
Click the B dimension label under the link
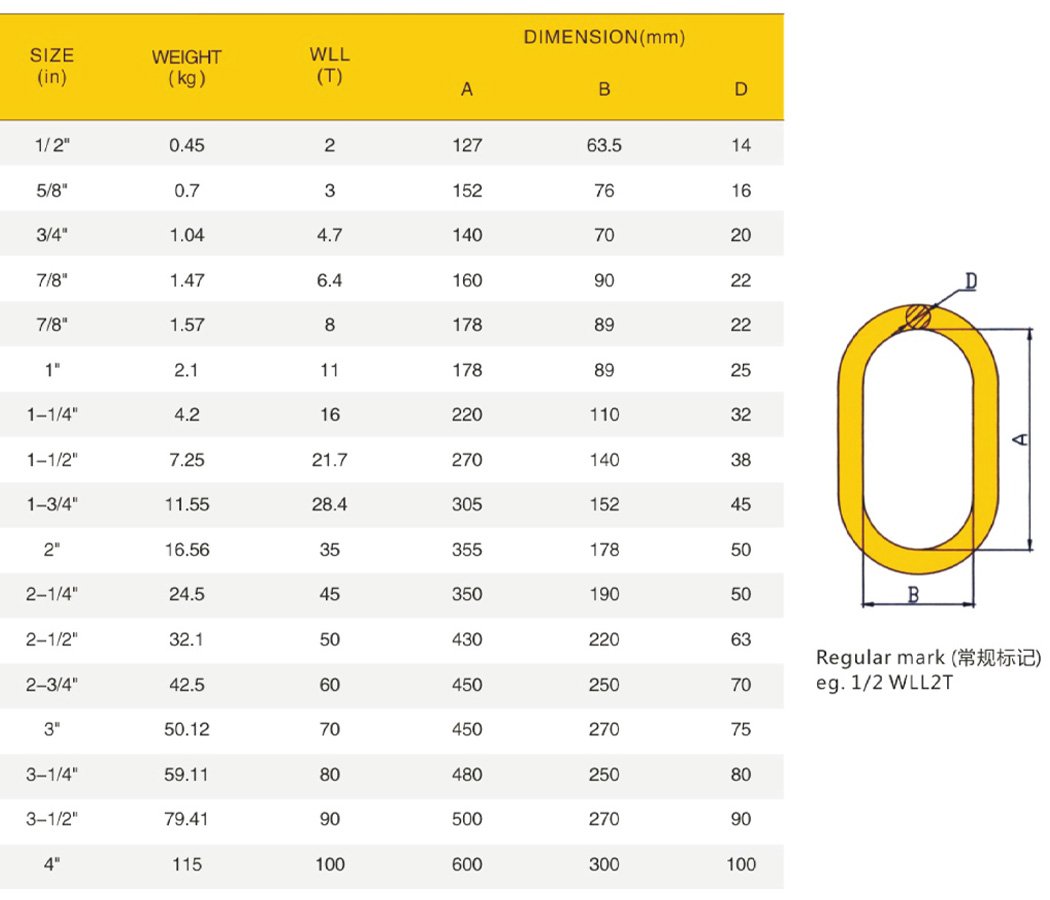click(913, 595)
